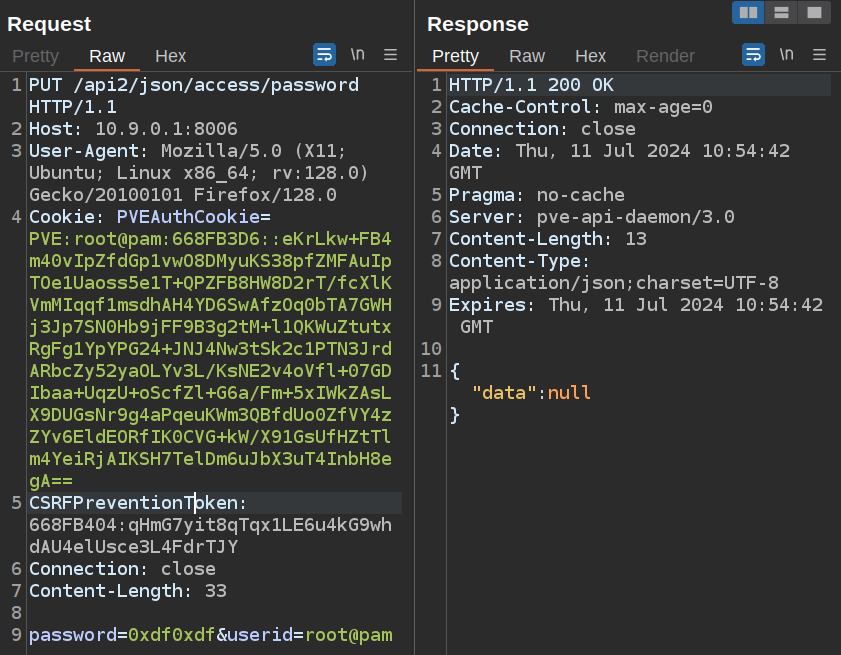The image size is (841, 655).
Task: Select the Request Raw tab
Action: click(107, 56)
